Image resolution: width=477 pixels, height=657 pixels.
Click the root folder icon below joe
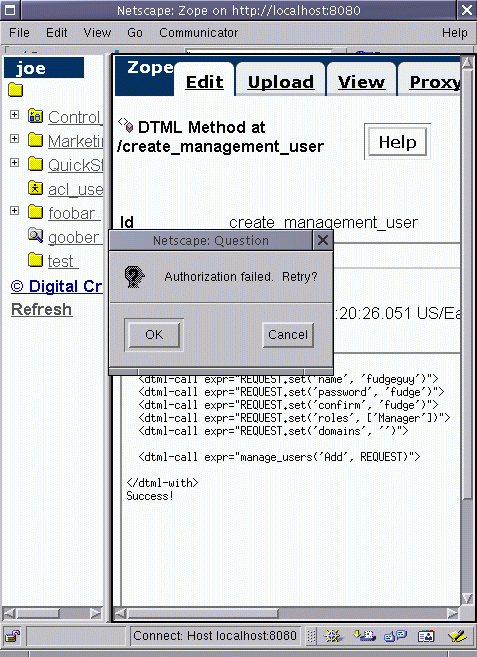(x=16, y=90)
